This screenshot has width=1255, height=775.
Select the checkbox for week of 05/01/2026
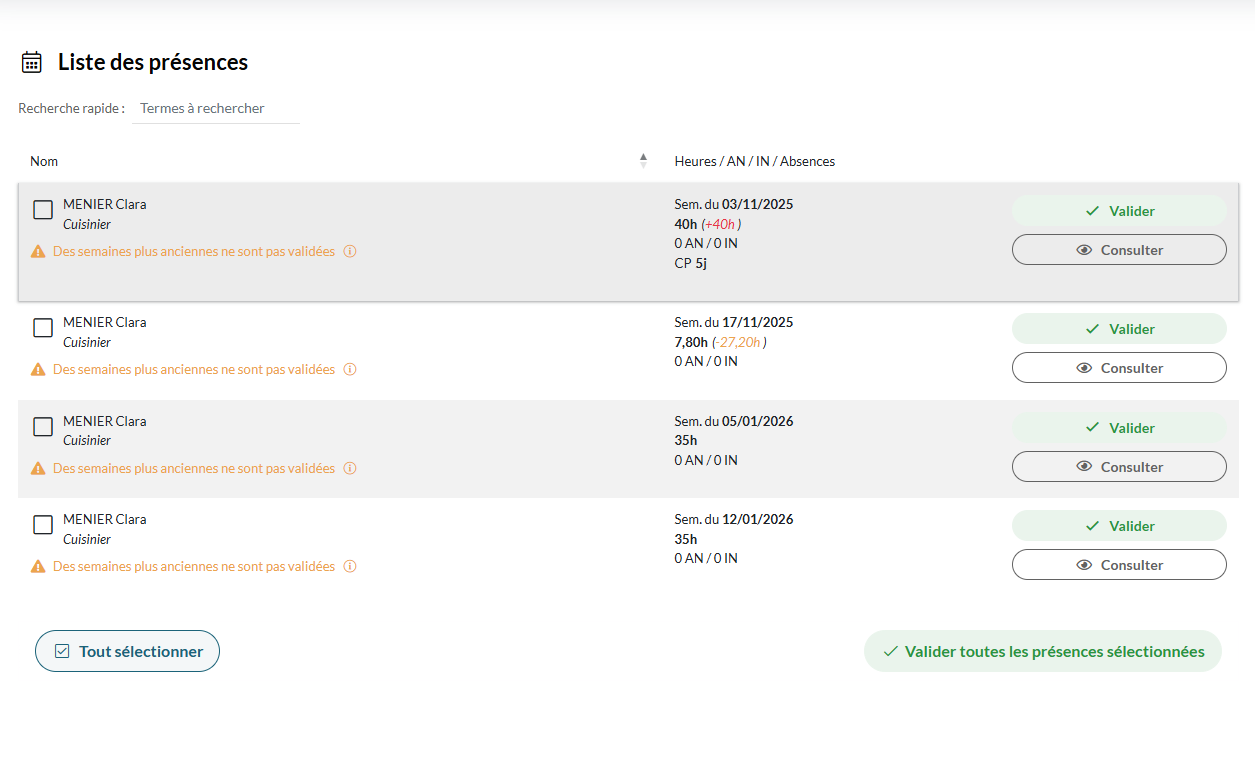point(43,427)
